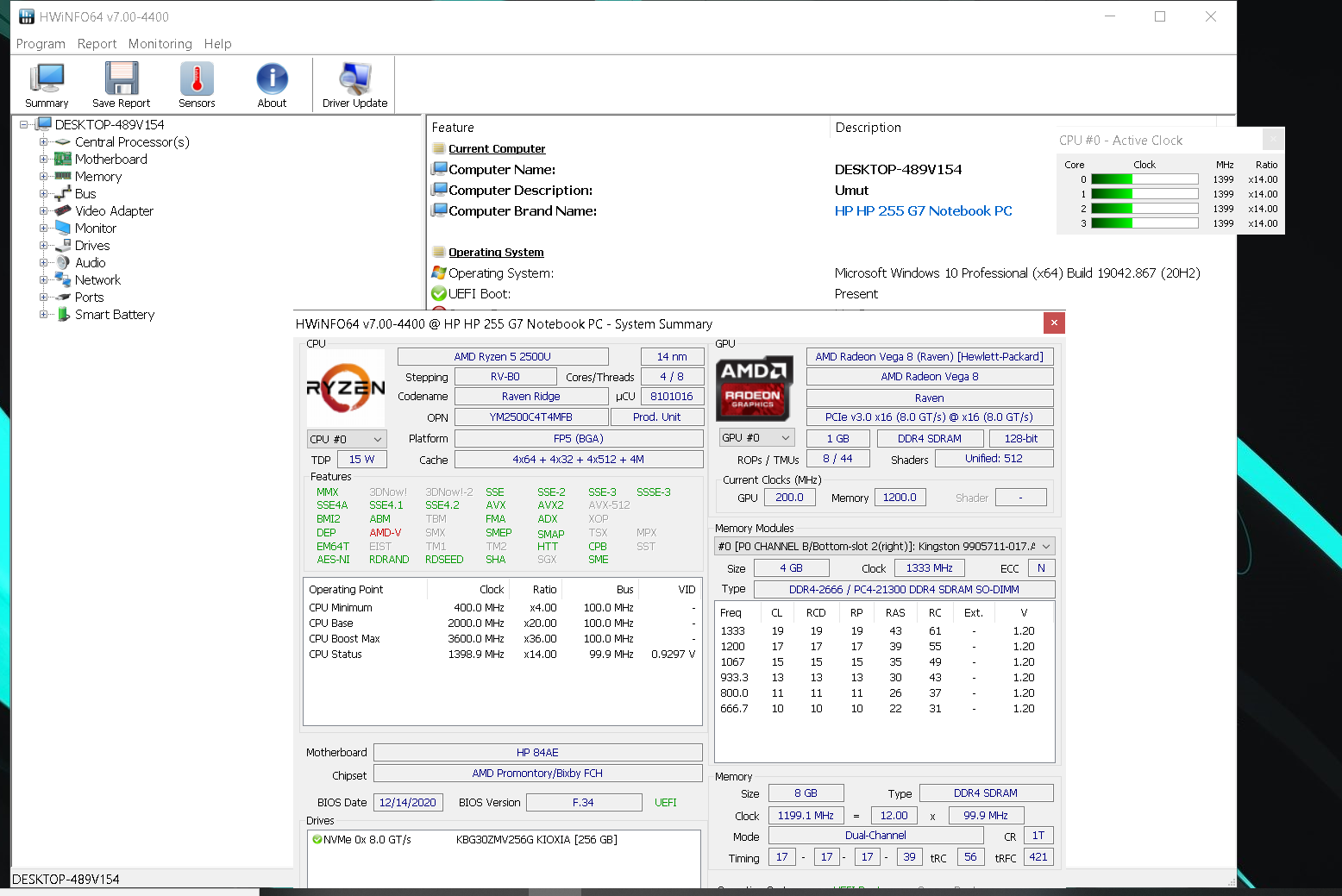The image size is (1342, 896).
Task: Select the Drives icon in tree
Action: coord(63,246)
